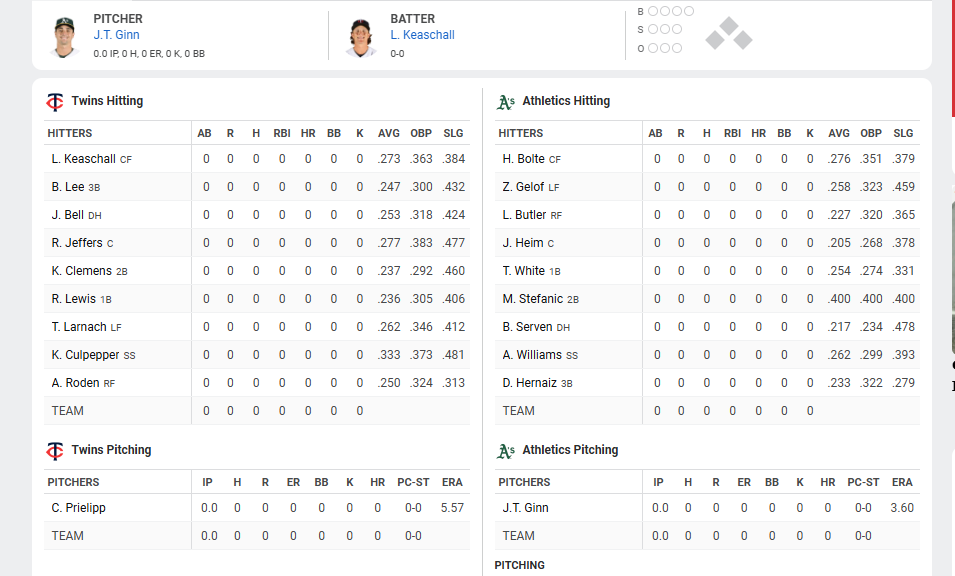
Task: Click the SLG column header in Athletics Hitting
Action: 903,133
